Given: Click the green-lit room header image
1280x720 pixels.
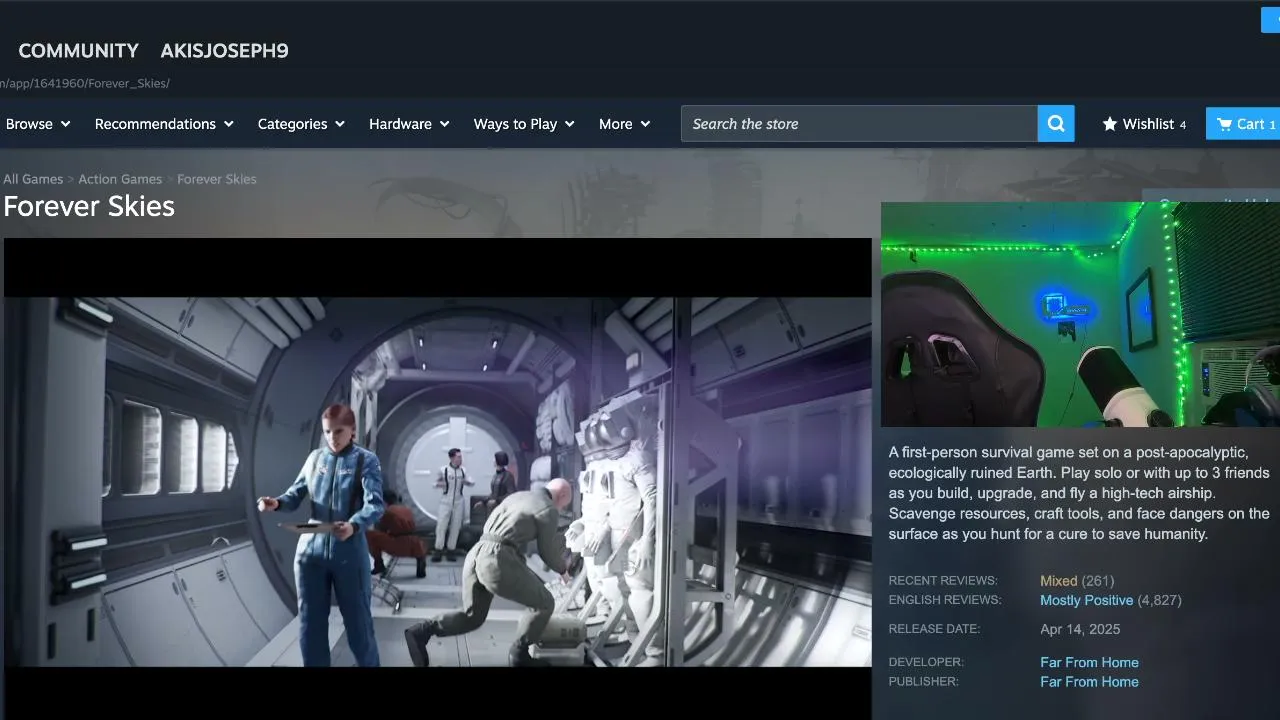Looking at the screenshot, I should 1080,315.
